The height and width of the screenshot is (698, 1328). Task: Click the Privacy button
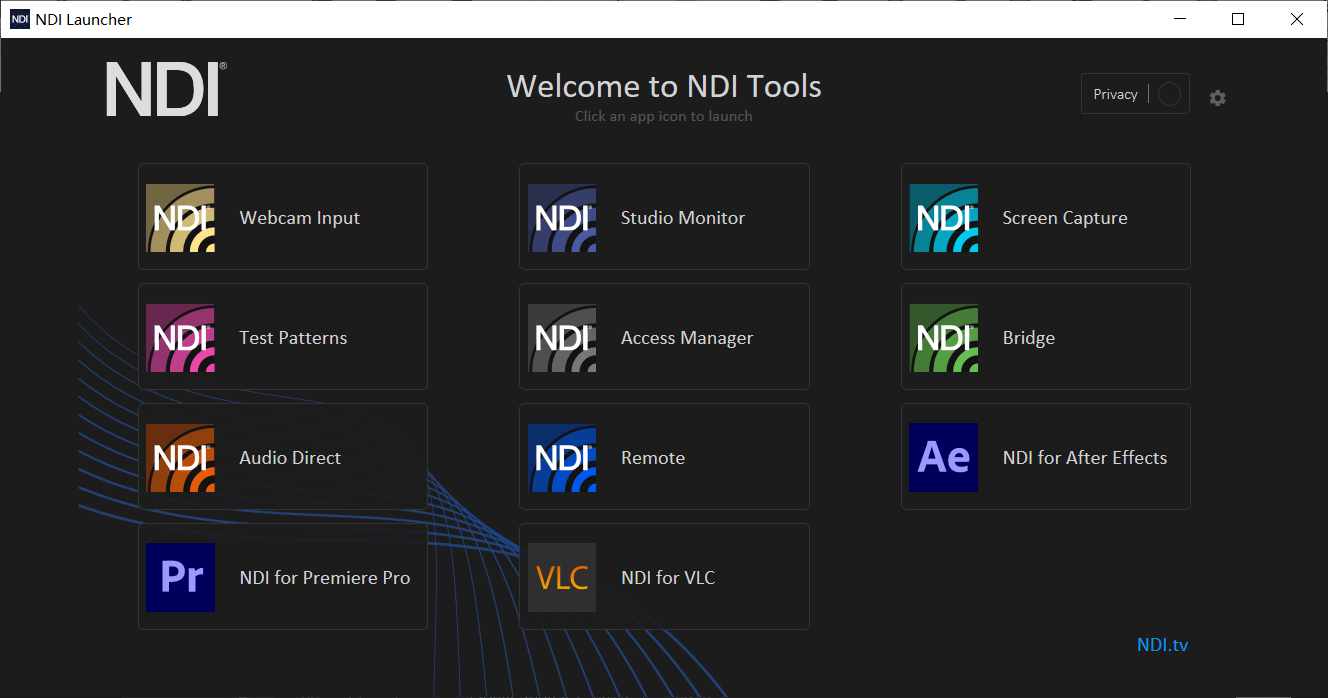coord(1115,93)
